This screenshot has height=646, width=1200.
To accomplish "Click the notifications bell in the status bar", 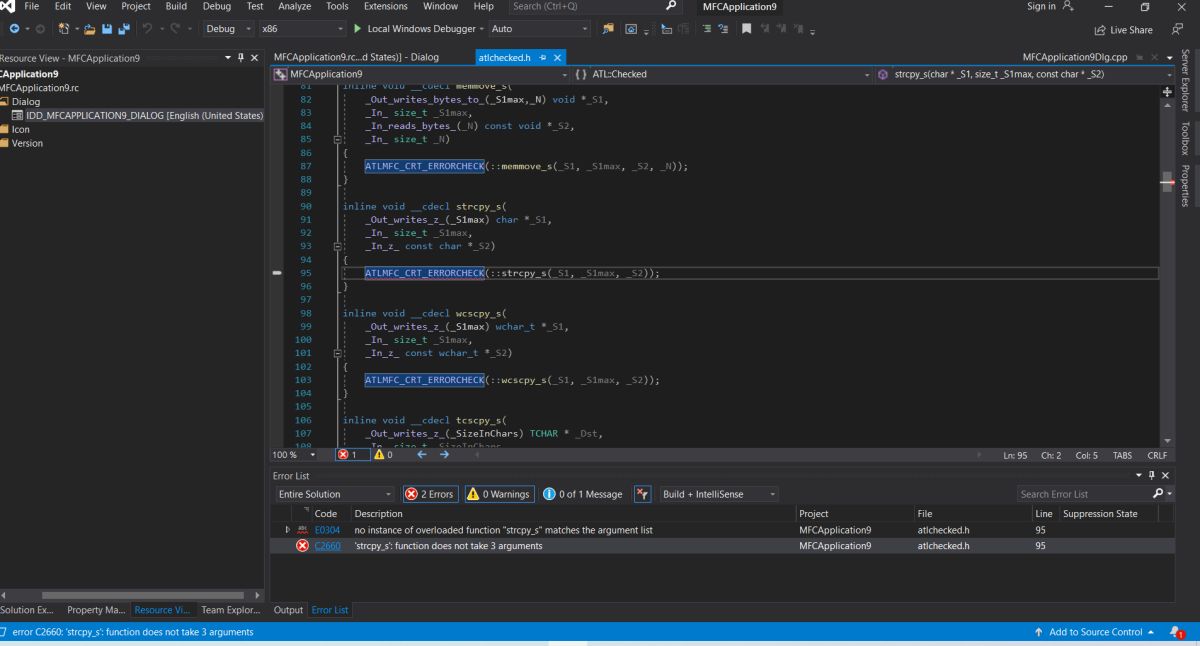I will (1177, 633).
